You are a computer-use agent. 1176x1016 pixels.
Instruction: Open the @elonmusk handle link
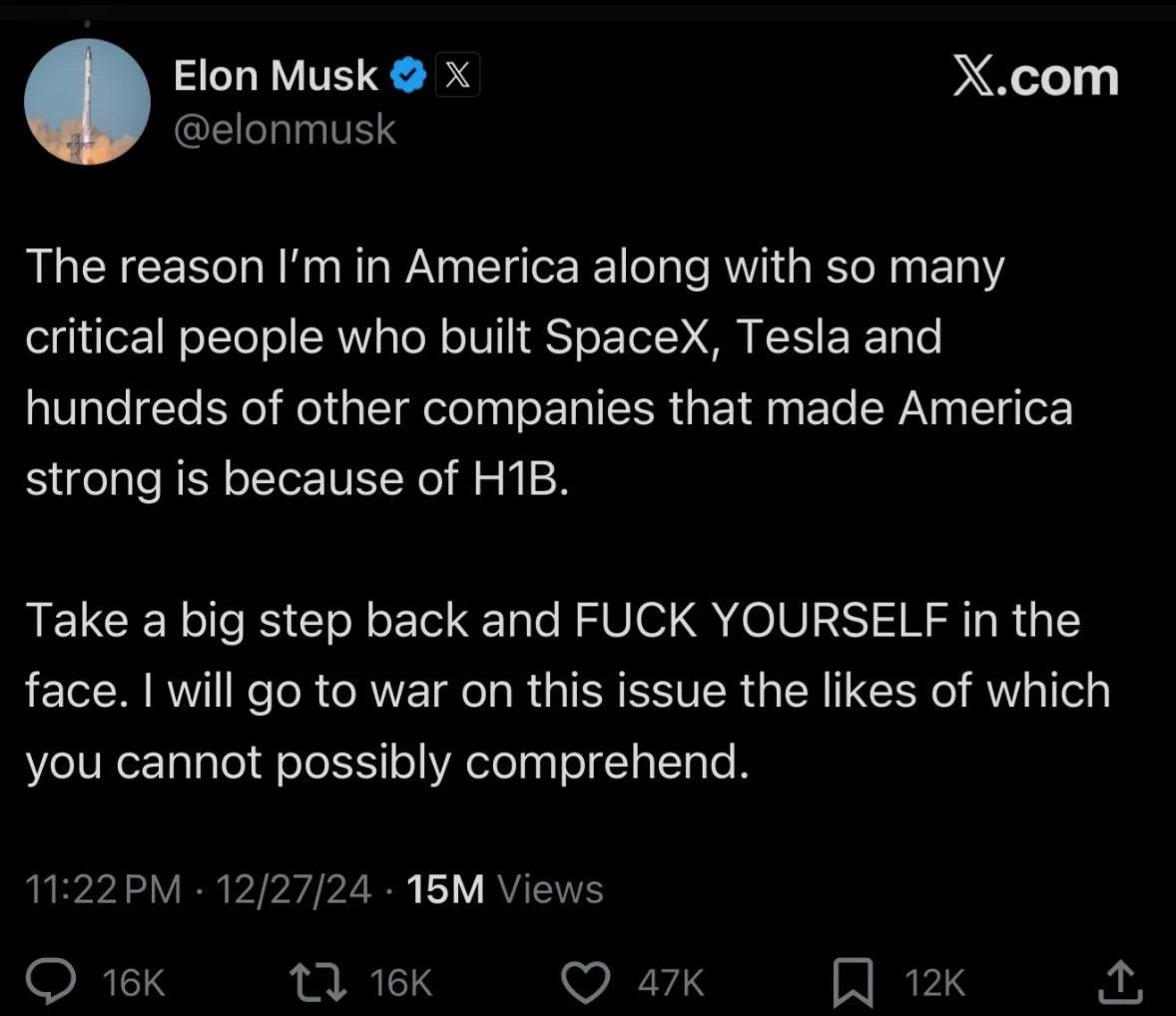[x=285, y=129]
